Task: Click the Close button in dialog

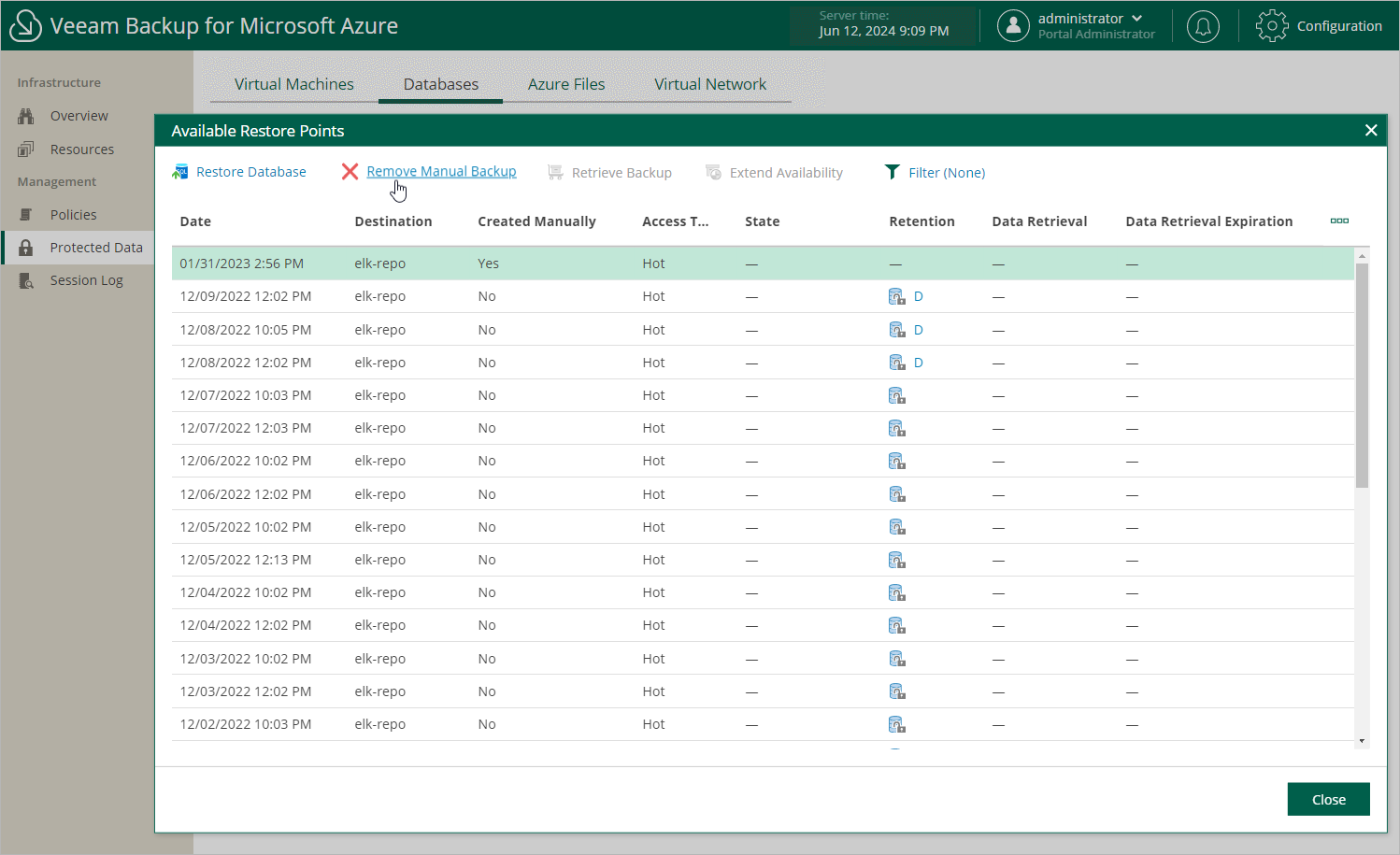Action: (x=1328, y=800)
